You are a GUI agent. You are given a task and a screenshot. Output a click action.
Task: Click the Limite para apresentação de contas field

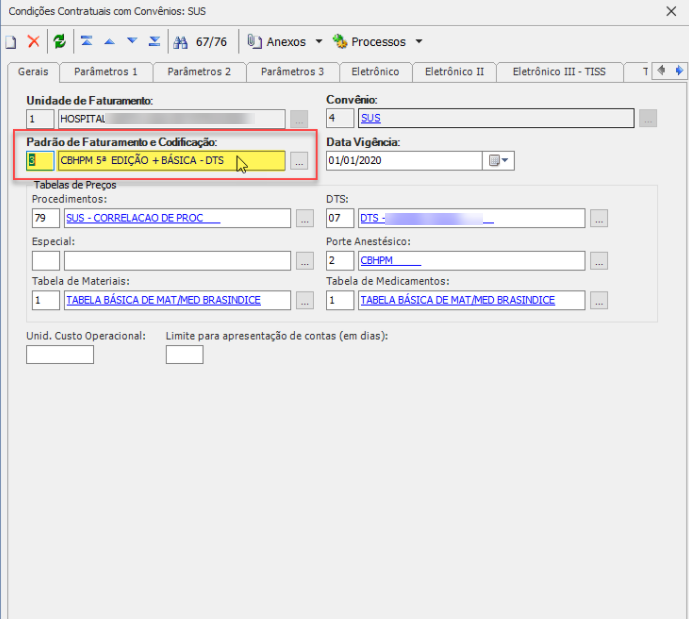[185, 355]
